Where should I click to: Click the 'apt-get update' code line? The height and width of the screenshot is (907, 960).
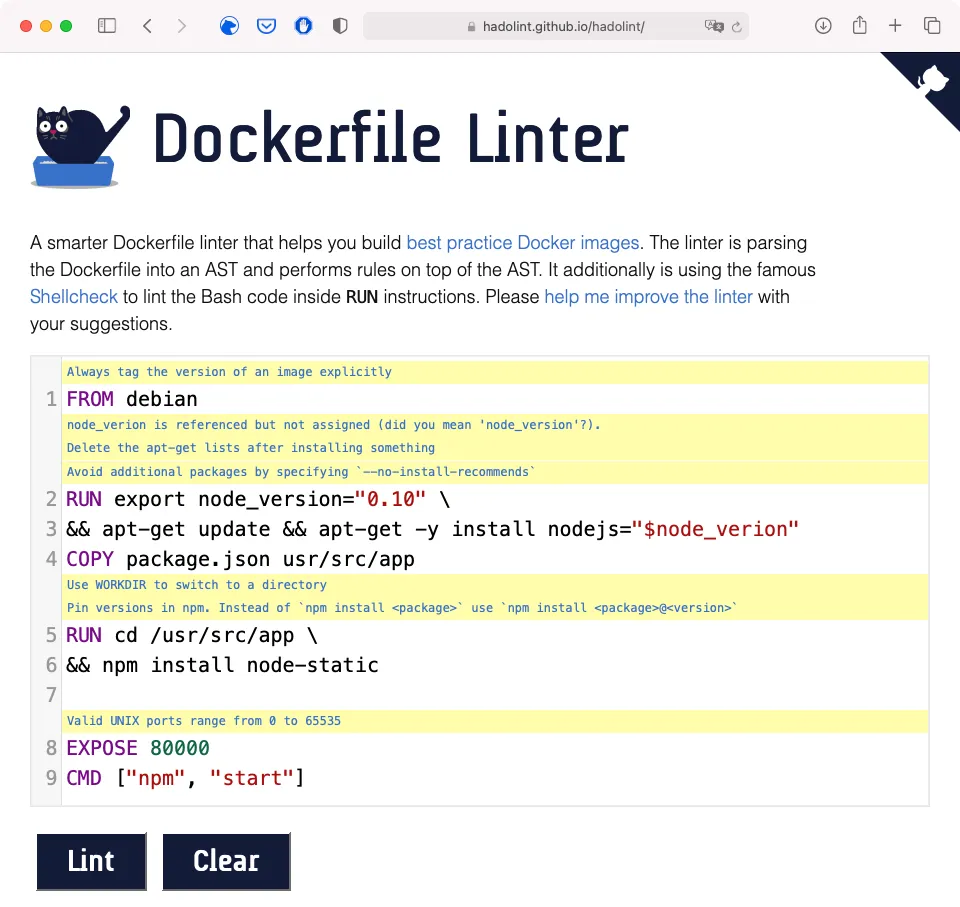click(x=495, y=529)
